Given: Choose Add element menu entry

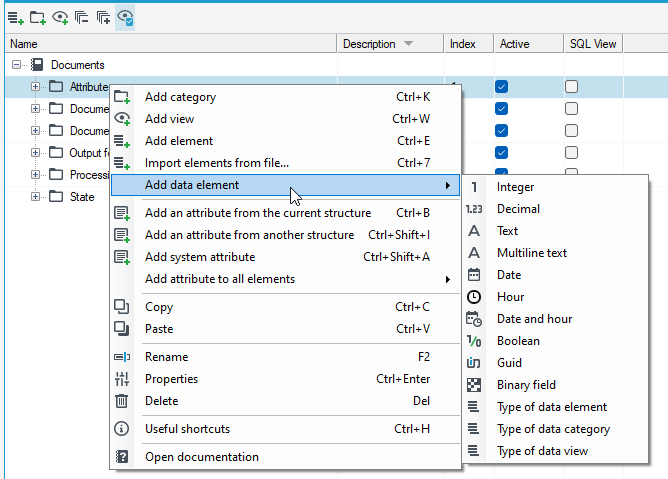Looking at the screenshot, I should pyautogui.click(x=285, y=141).
